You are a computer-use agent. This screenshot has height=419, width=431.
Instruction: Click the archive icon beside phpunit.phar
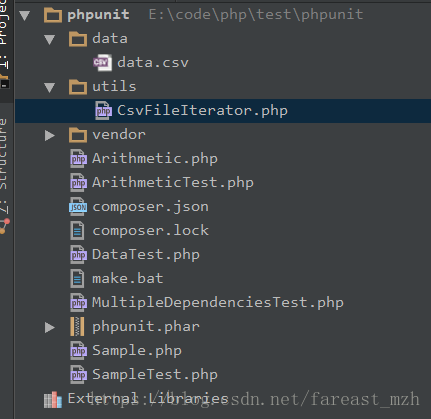(77, 326)
